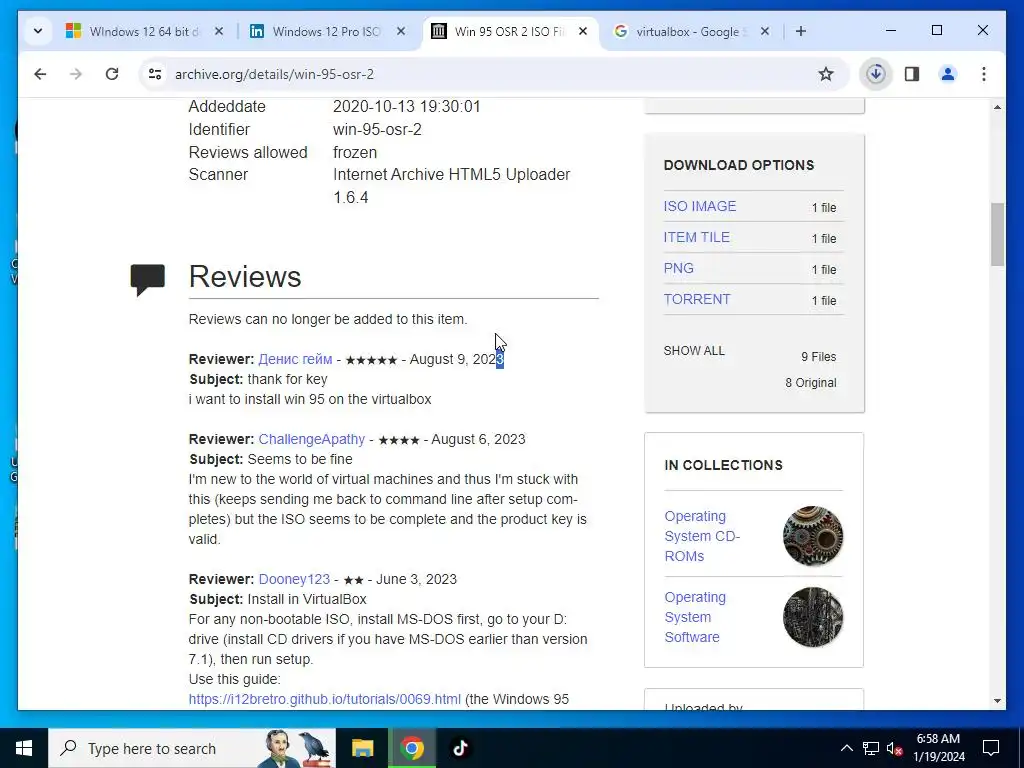Open TikTok from the taskbar

click(460, 748)
